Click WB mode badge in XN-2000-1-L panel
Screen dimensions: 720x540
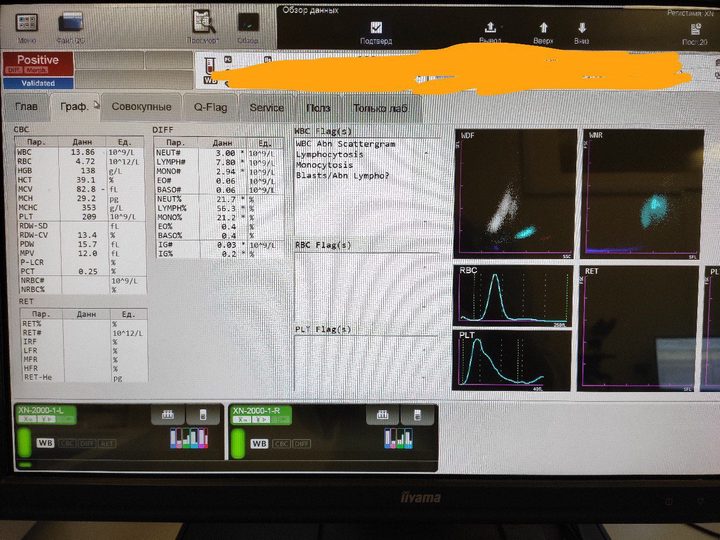pos(45,443)
